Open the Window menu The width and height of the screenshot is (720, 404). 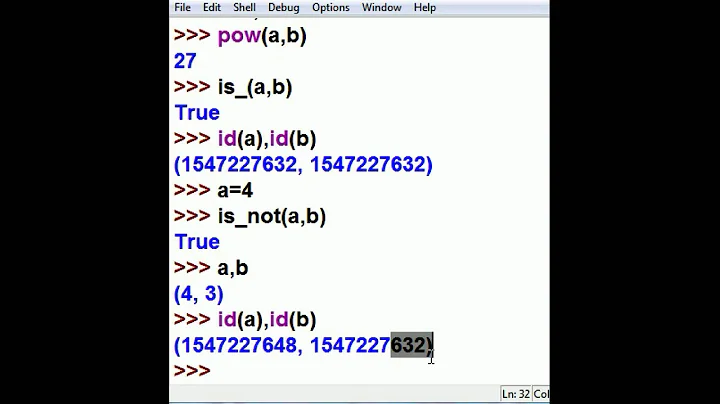(382, 8)
